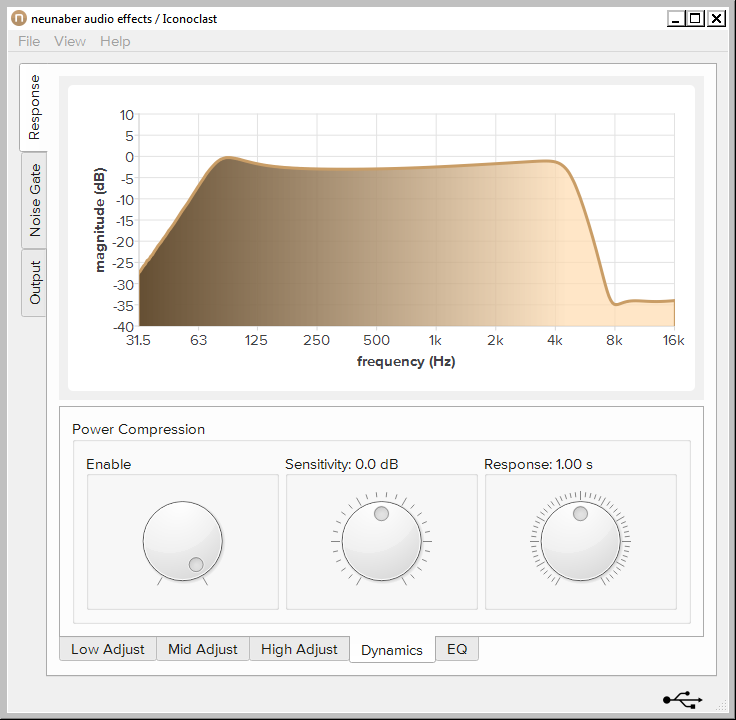Select the Mid Adjust tab
The image size is (736, 720).
[x=203, y=649]
